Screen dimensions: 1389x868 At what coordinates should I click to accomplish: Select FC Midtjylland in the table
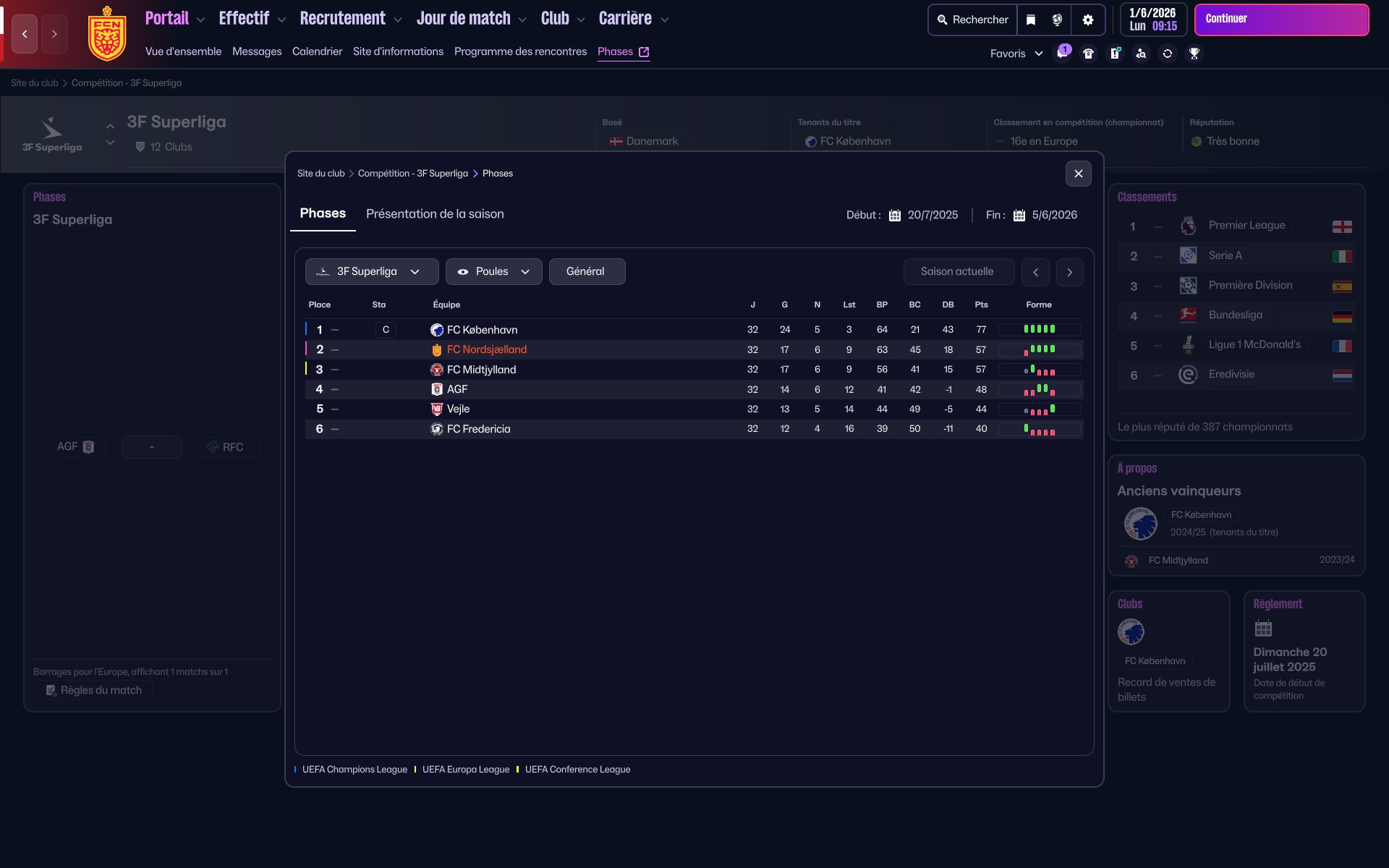[481, 370]
